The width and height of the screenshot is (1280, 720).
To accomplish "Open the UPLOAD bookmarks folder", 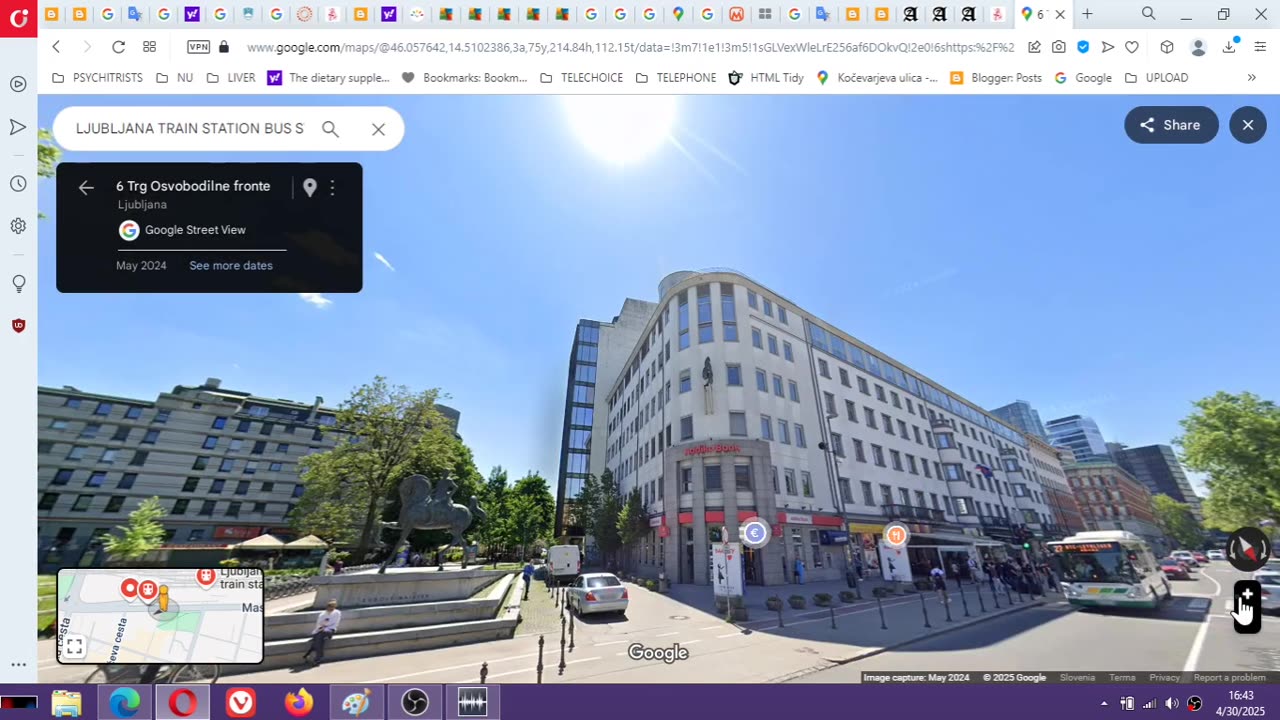I will coord(1156,77).
